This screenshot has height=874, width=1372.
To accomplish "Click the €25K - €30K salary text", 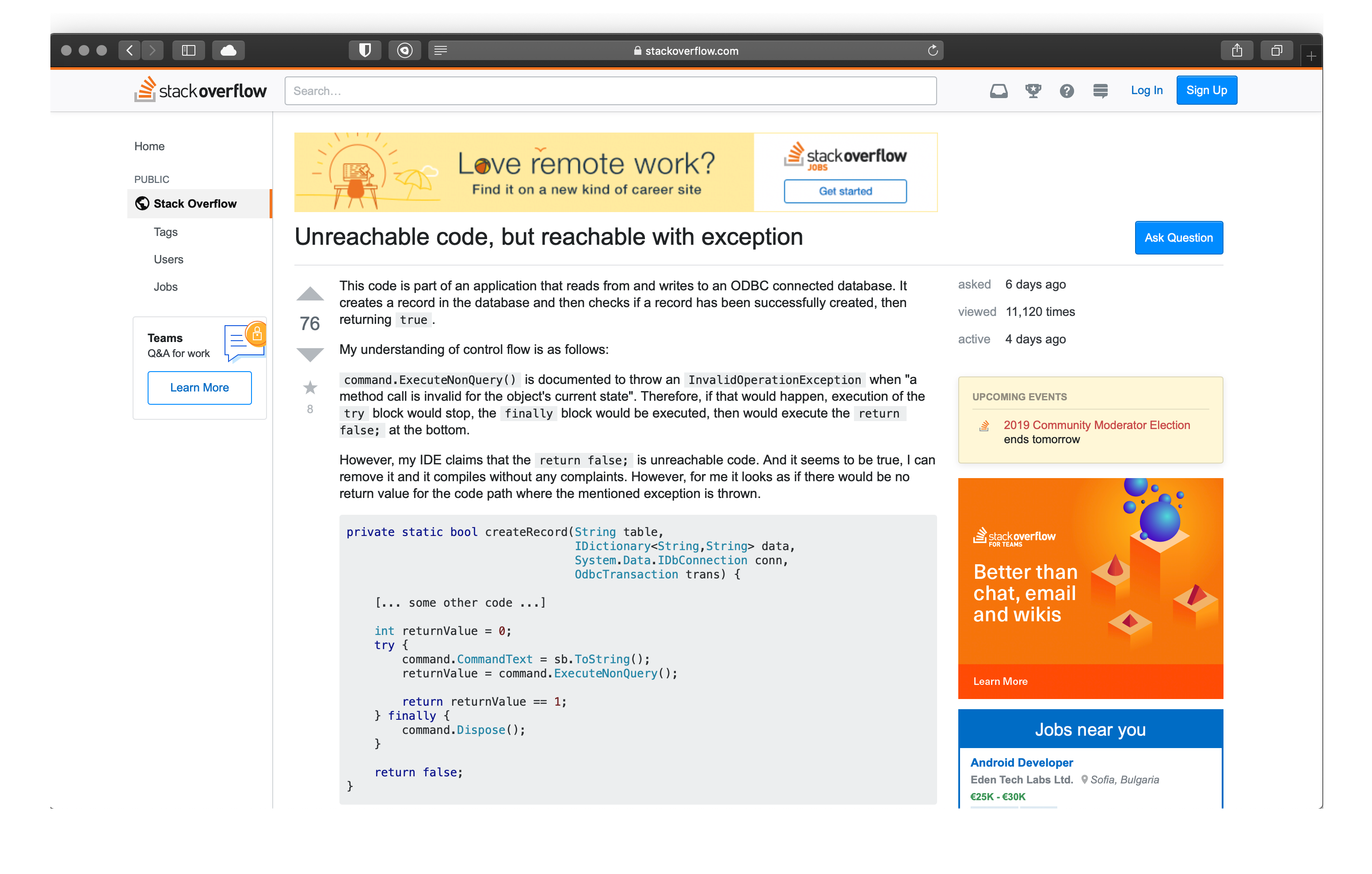I will 998,797.
